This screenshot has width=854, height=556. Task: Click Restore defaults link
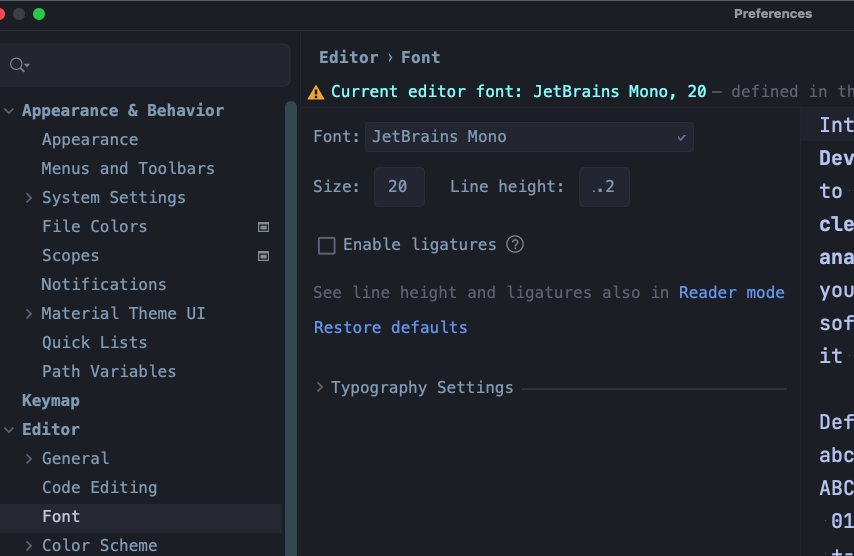(391, 327)
